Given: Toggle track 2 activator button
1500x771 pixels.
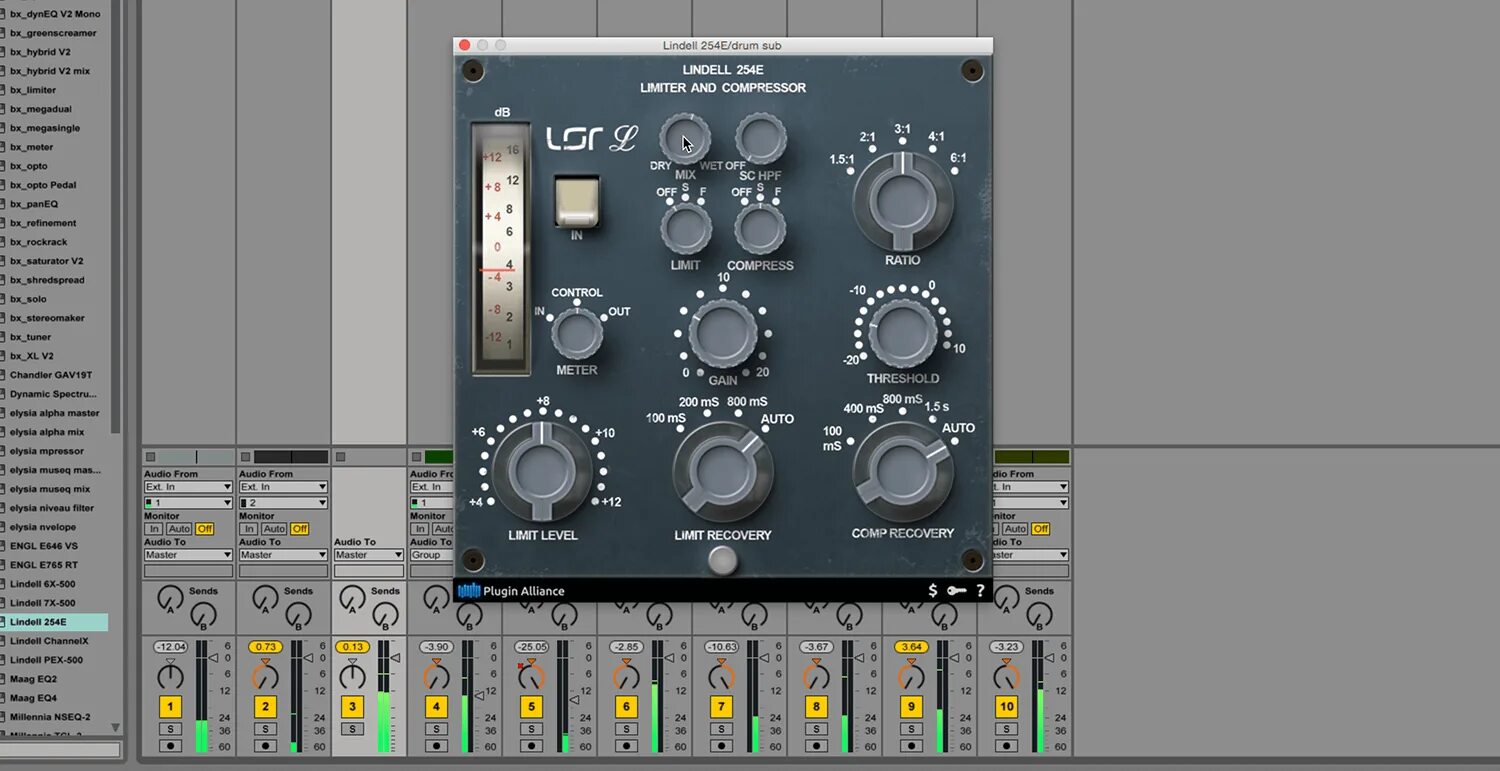Looking at the screenshot, I should (x=265, y=707).
